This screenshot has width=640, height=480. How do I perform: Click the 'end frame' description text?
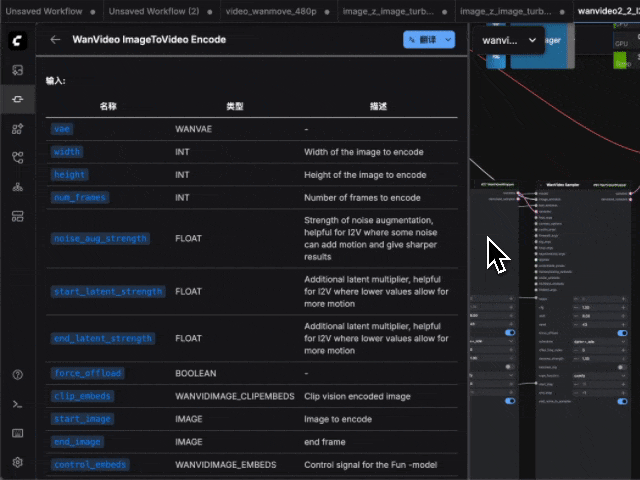pyautogui.click(x=324, y=442)
